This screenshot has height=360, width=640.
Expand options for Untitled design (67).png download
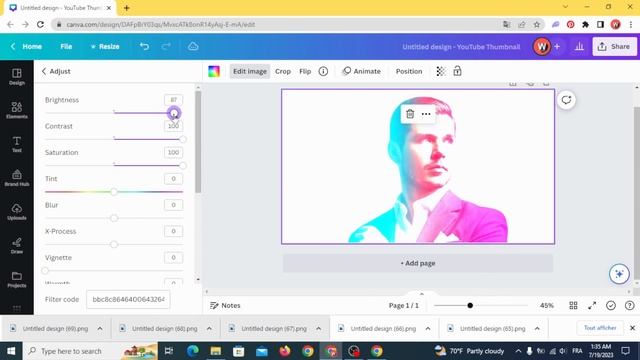pos(318,328)
